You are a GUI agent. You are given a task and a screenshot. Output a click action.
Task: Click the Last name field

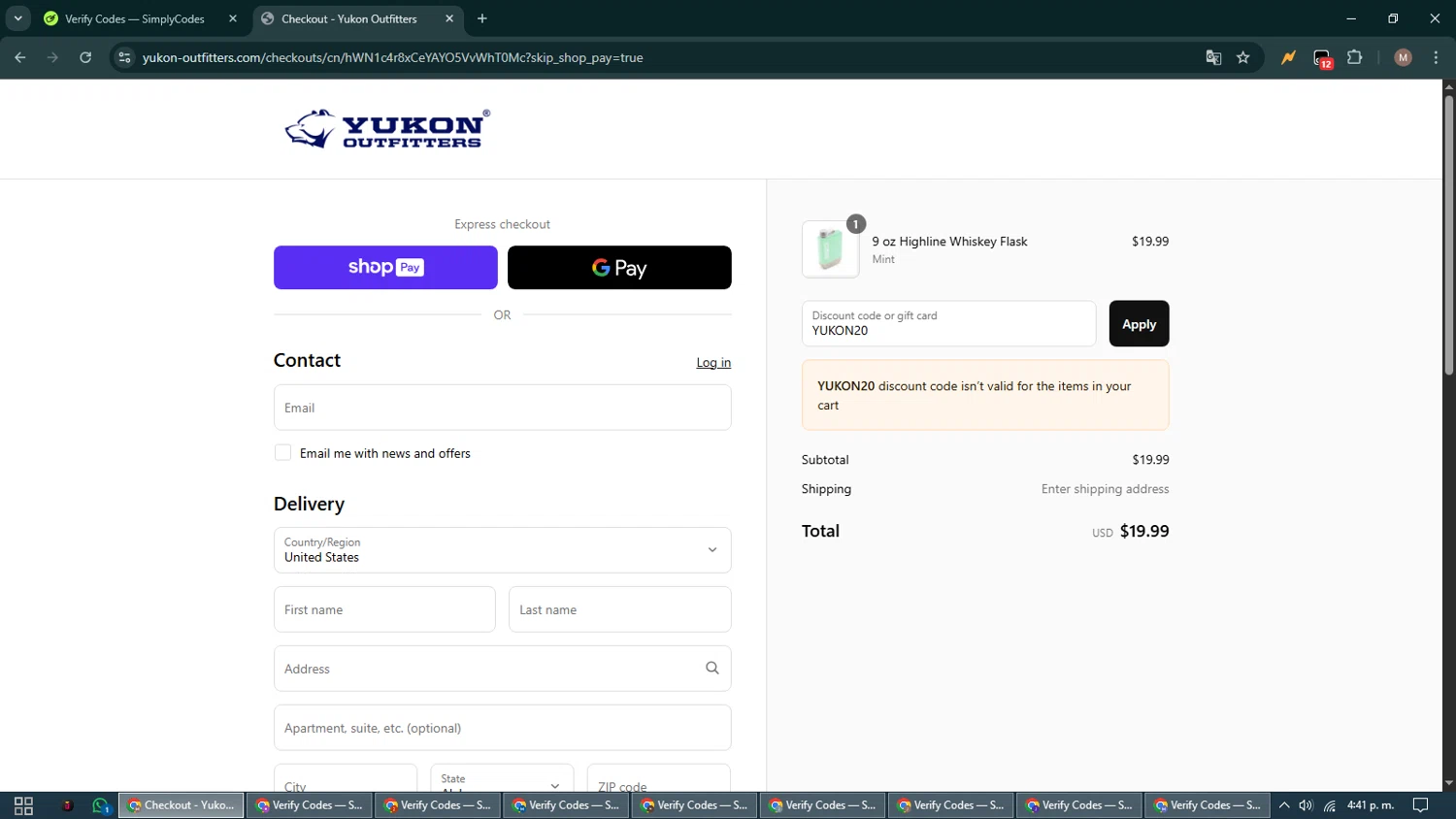pyautogui.click(x=619, y=609)
